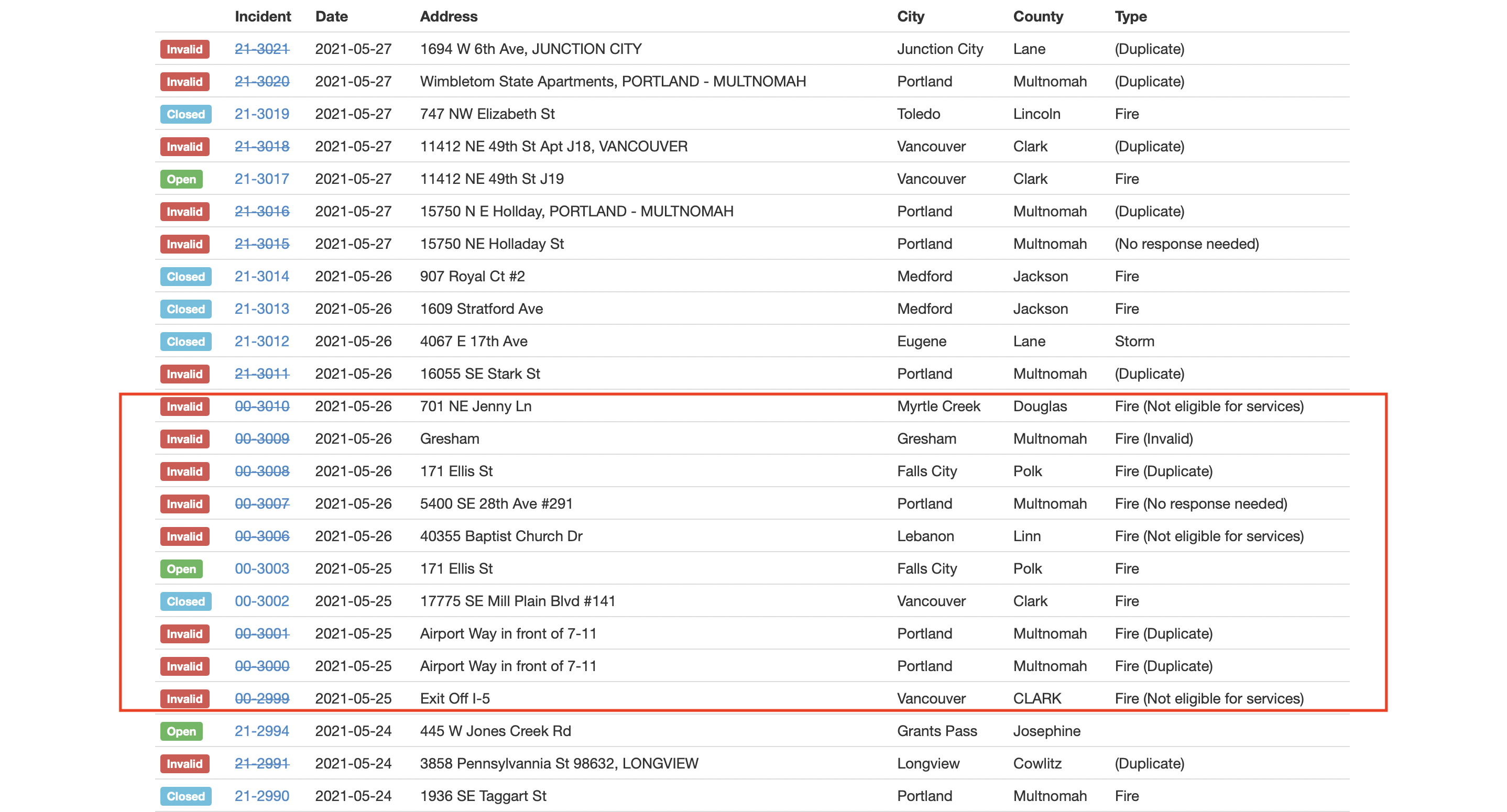Open incident 21-3014 at 907 Royal Ct
The height and width of the screenshot is (812, 1507).
point(261,276)
